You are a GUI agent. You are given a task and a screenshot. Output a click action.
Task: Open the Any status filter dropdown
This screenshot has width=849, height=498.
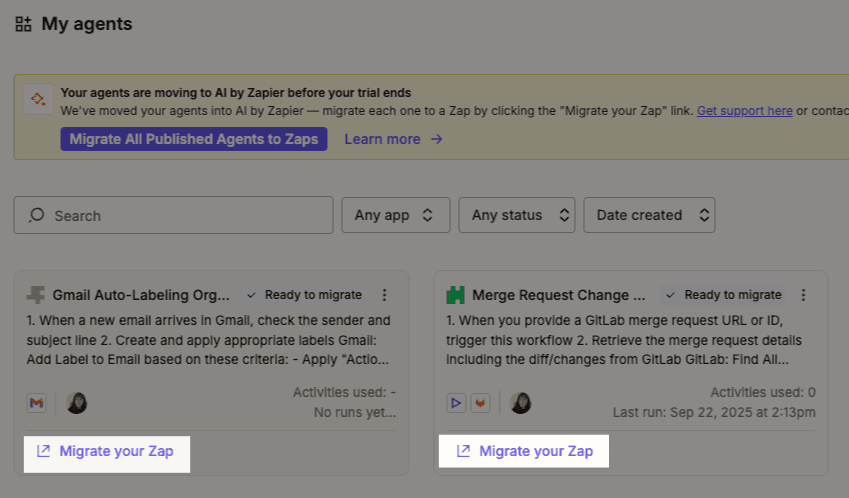[x=517, y=215]
